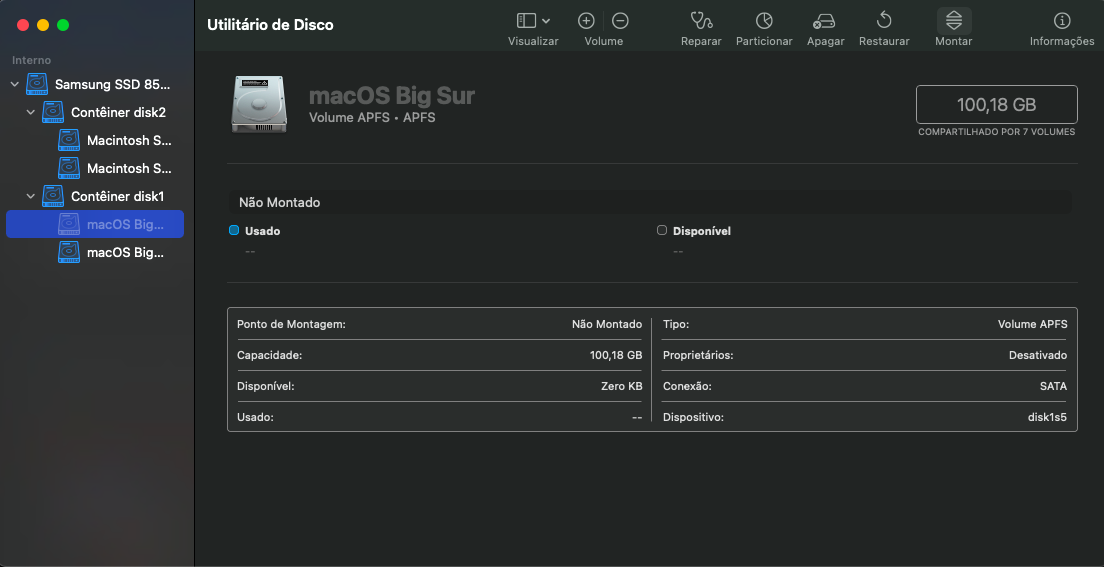Click the Usado blue legend swatch

(x=234, y=230)
